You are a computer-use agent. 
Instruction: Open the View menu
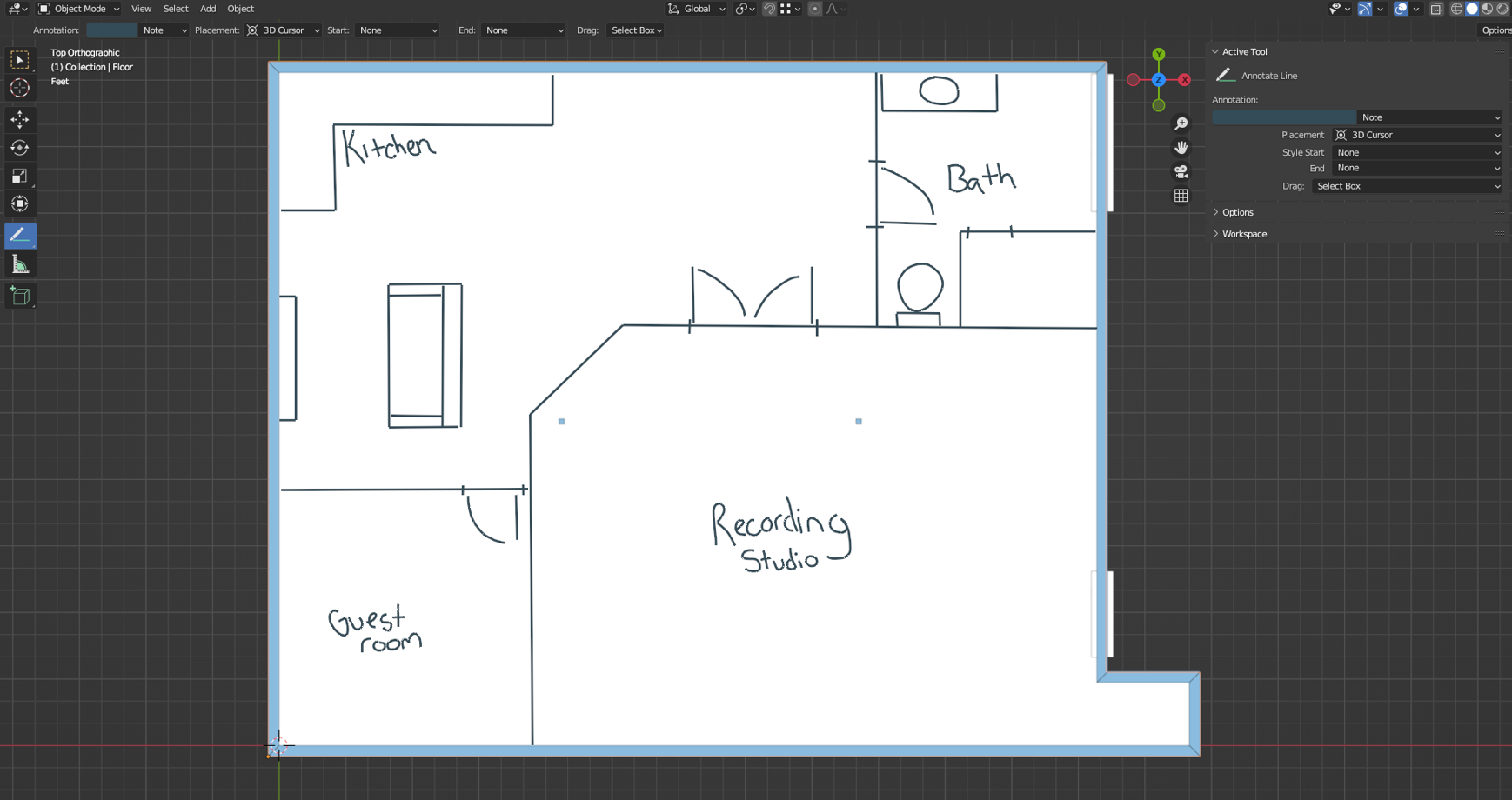pos(141,9)
